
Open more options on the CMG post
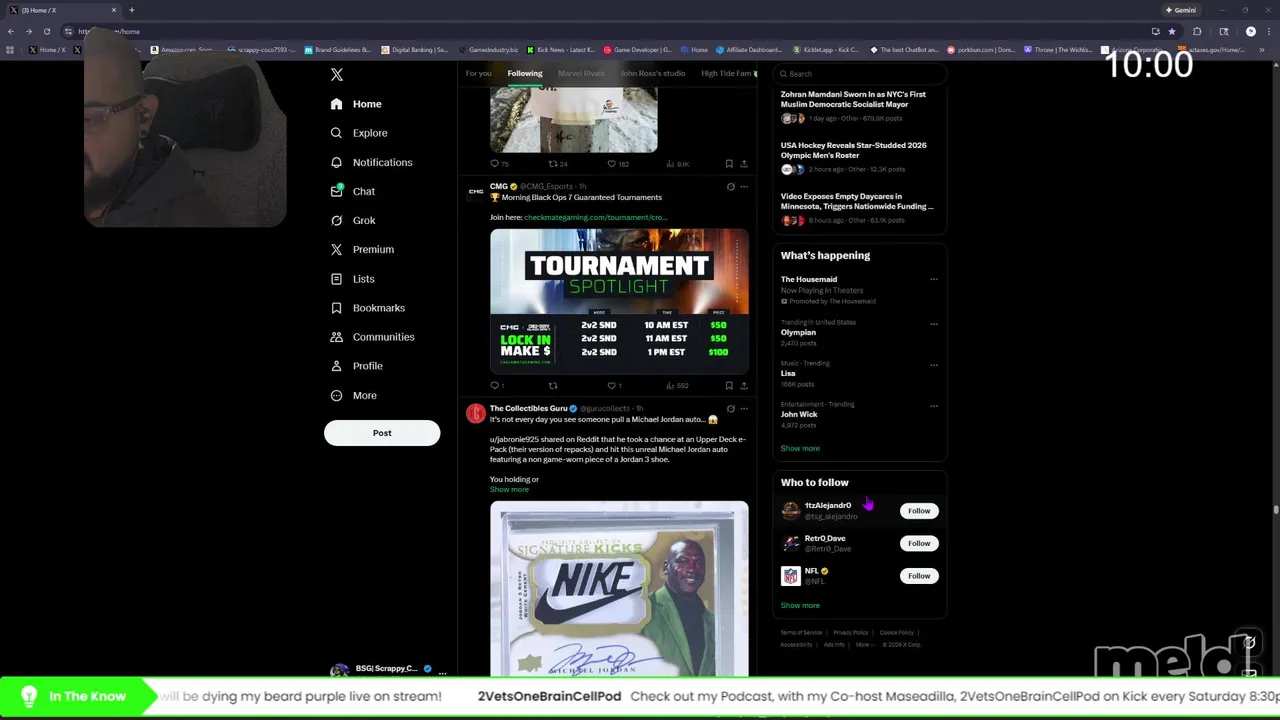click(744, 187)
